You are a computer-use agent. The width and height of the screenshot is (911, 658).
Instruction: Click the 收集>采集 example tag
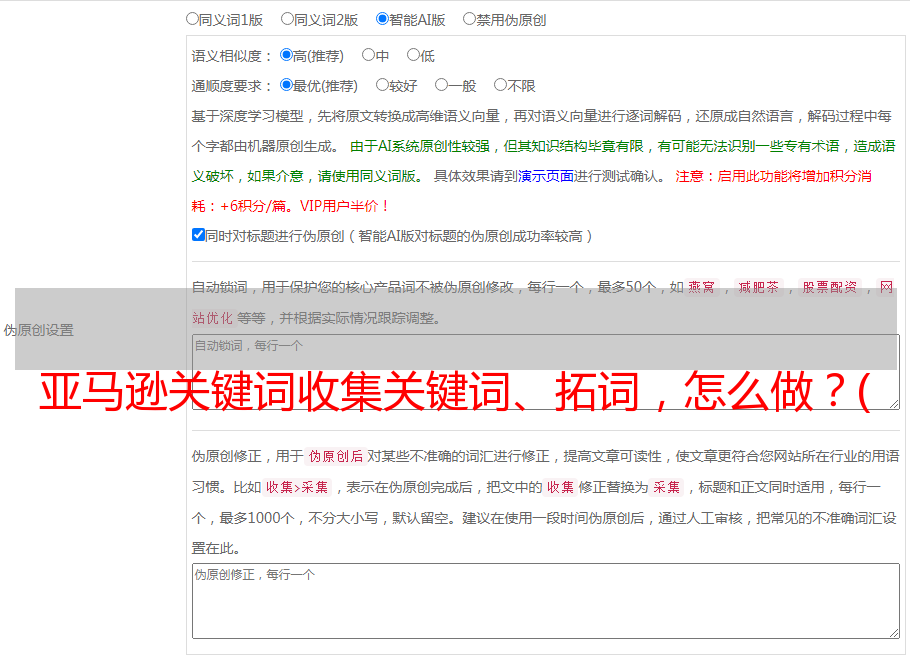pyautogui.click(x=297, y=487)
